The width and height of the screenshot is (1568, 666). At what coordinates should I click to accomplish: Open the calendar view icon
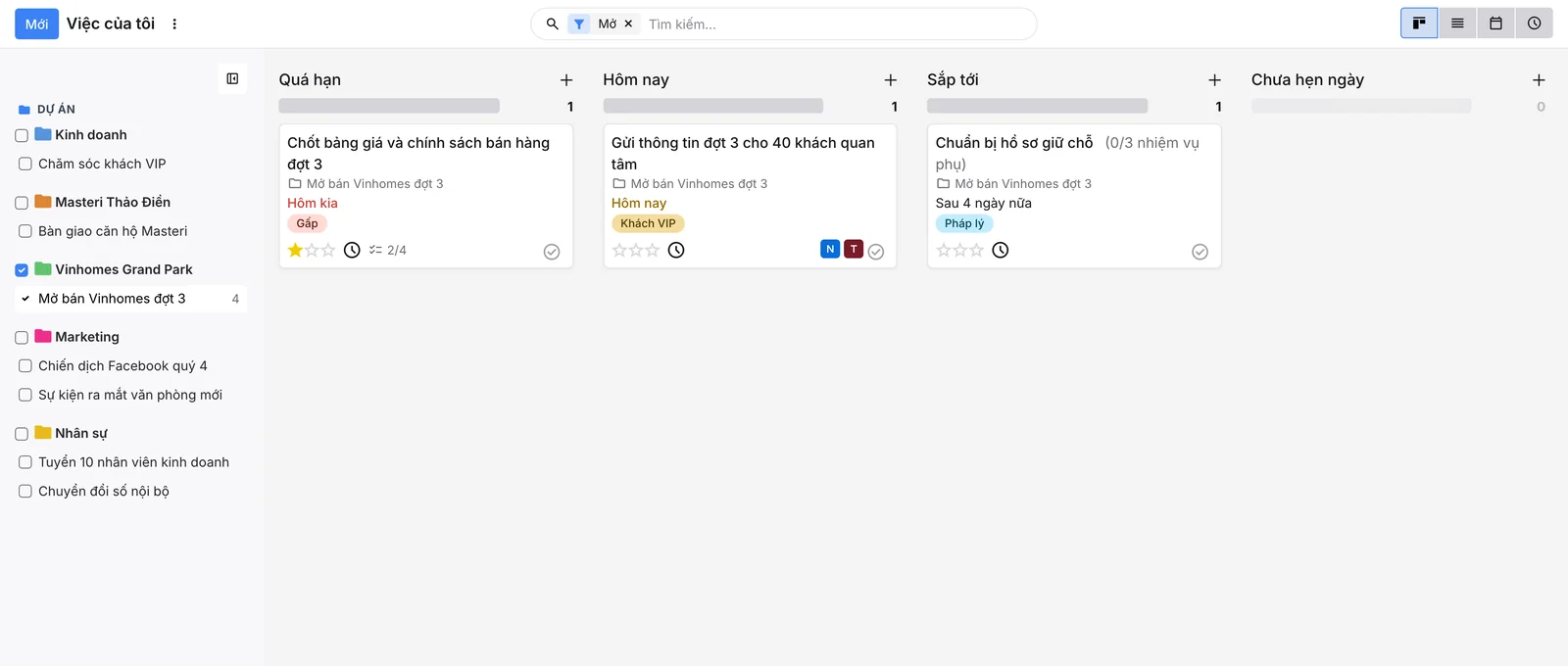coord(1495,24)
